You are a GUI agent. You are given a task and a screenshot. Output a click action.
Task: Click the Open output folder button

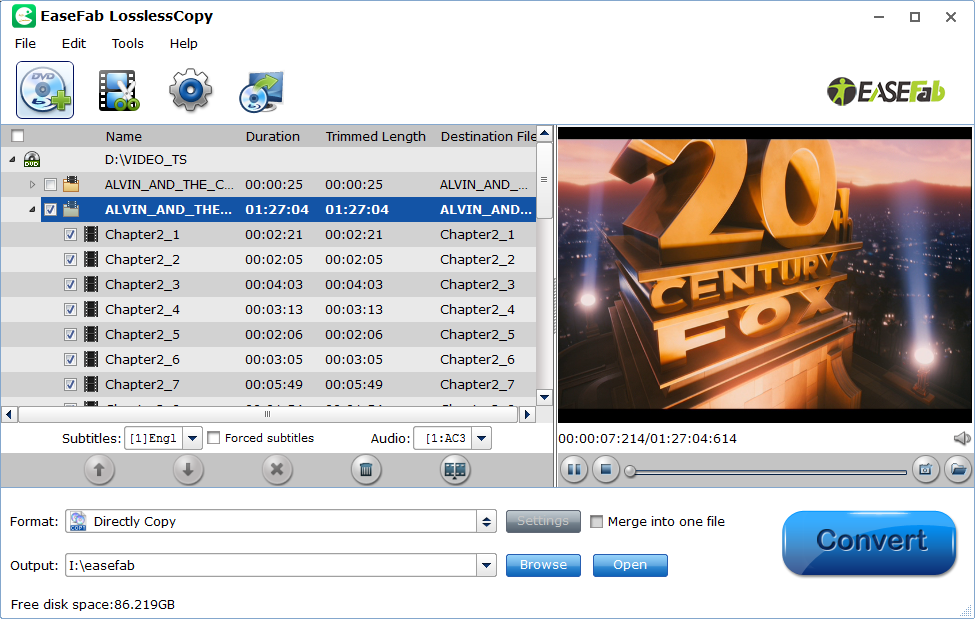630,565
